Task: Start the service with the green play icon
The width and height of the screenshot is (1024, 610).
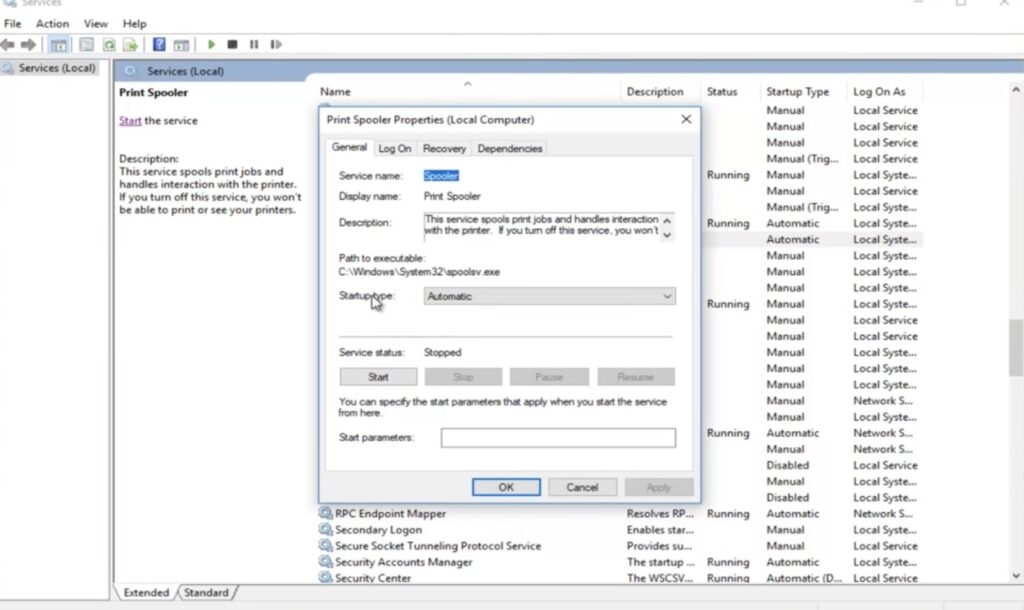Action: point(211,44)
